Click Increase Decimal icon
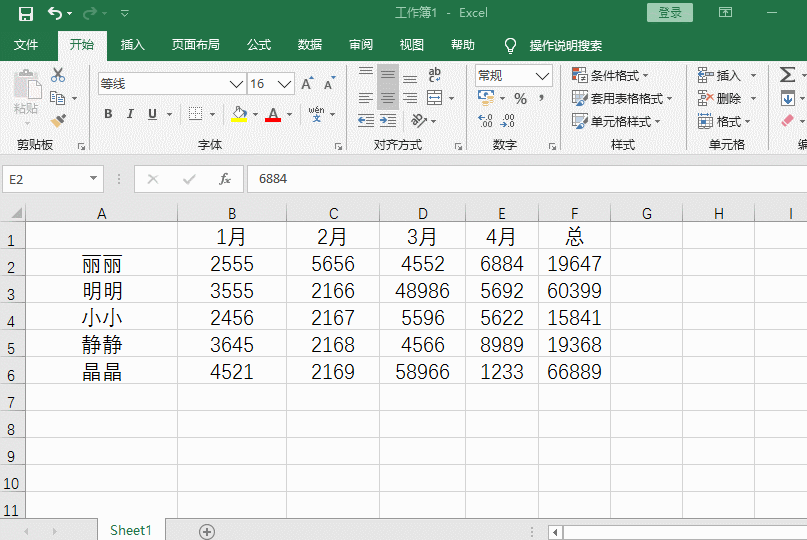The height and width of the screenshot is (540, 807). pyautogui.click(x=485, y=121)
